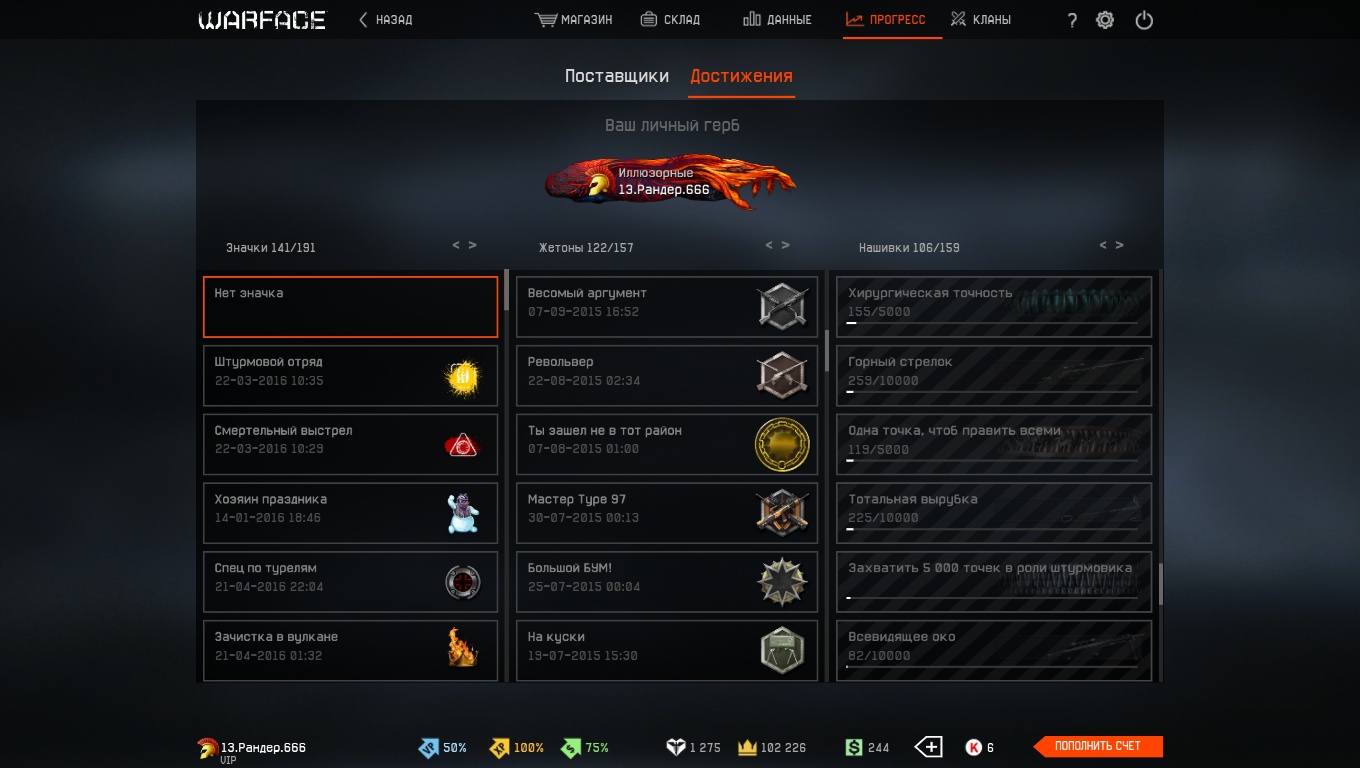The height and width of the screenshot is (768, 1360).
Task: Open the help question mark icon
Action: [x=1072, y=20]
